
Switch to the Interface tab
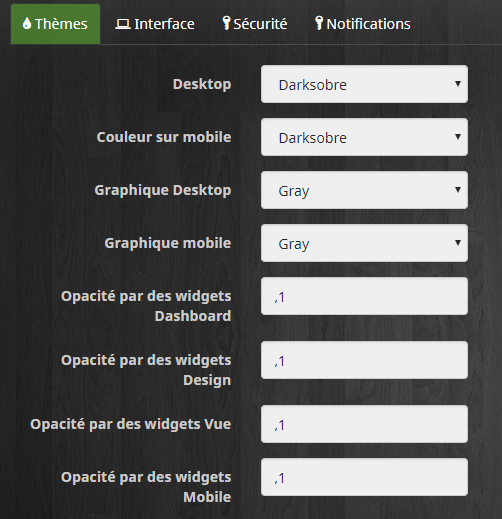point(155,24)
